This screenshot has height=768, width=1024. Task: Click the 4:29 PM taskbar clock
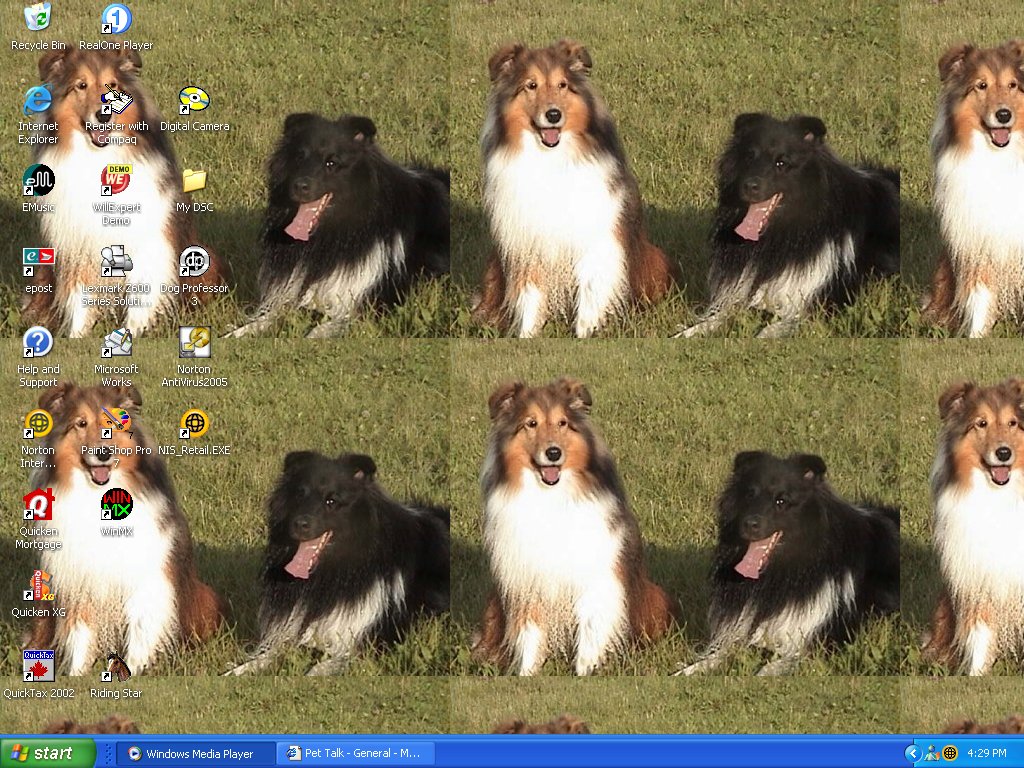[986, 754]
